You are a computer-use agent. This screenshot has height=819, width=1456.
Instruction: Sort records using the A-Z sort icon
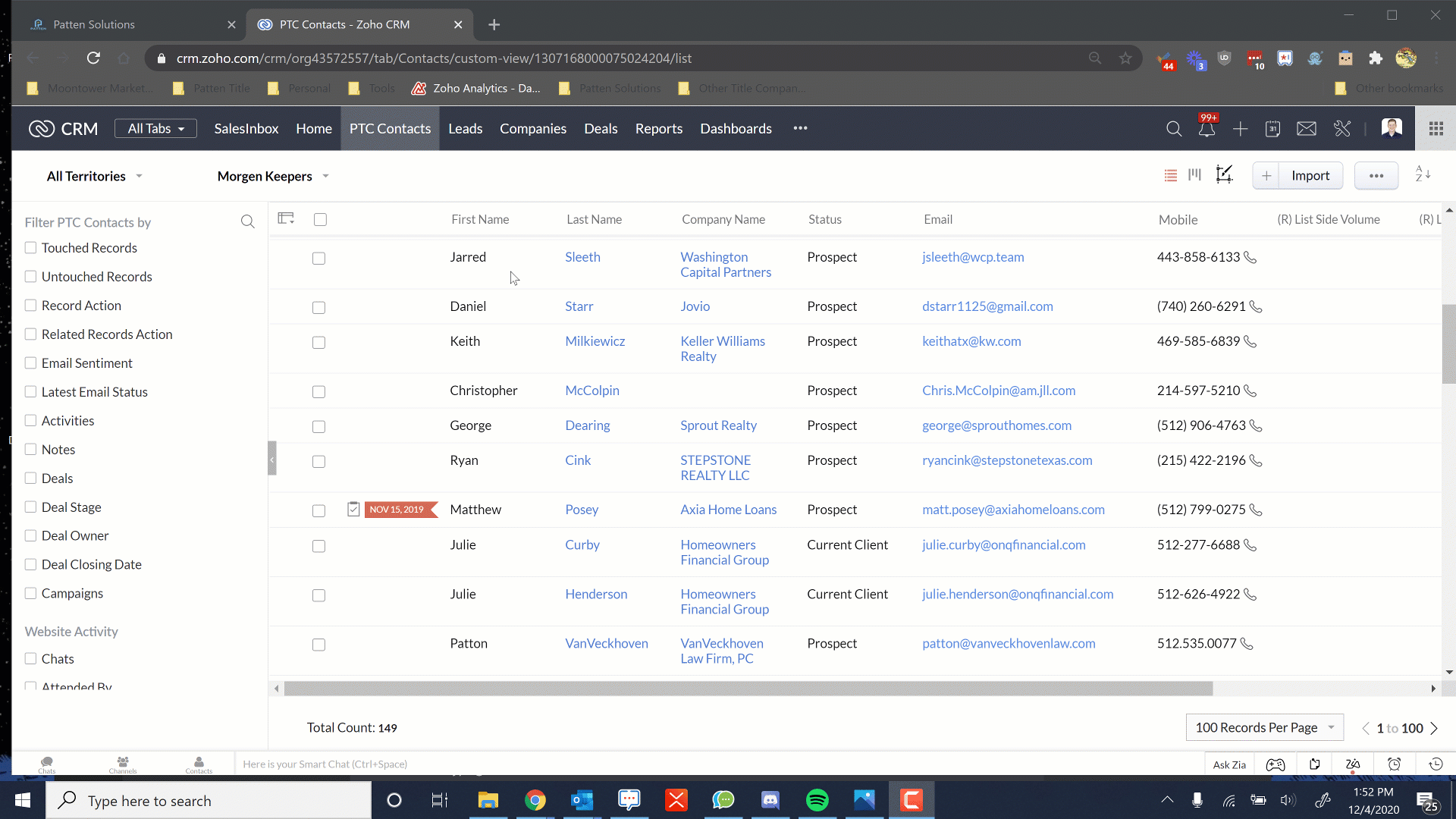pos(1423,174)
